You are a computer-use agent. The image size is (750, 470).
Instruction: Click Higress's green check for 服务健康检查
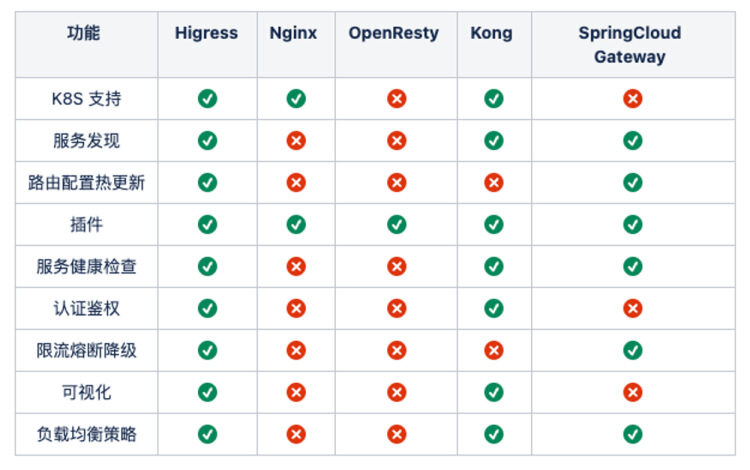[207, 267]
